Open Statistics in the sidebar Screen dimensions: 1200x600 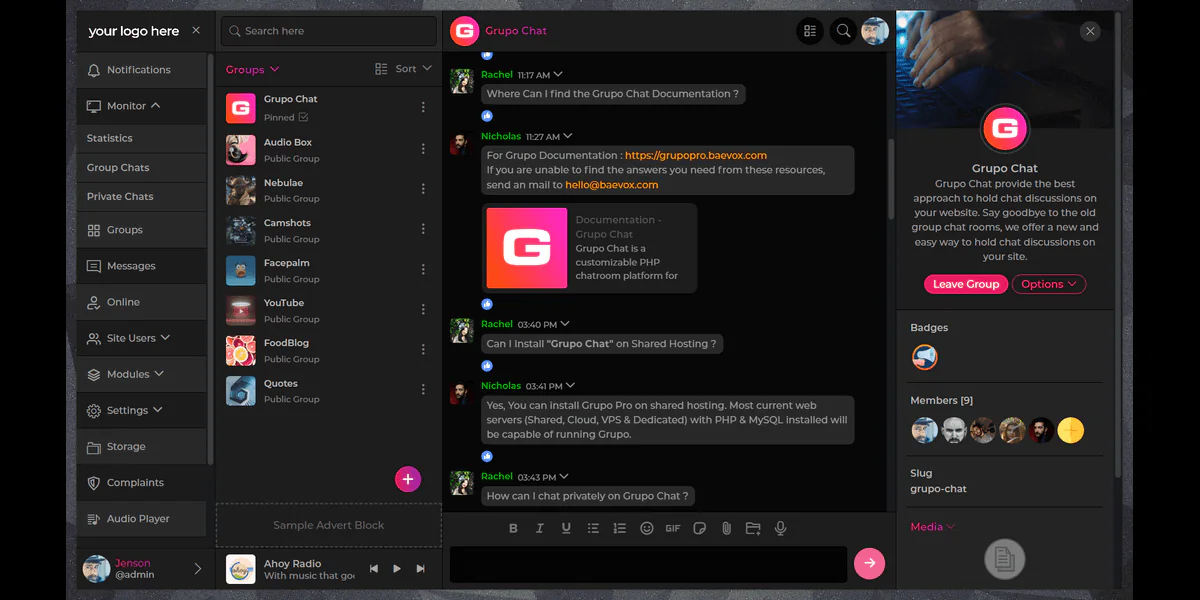141,138
